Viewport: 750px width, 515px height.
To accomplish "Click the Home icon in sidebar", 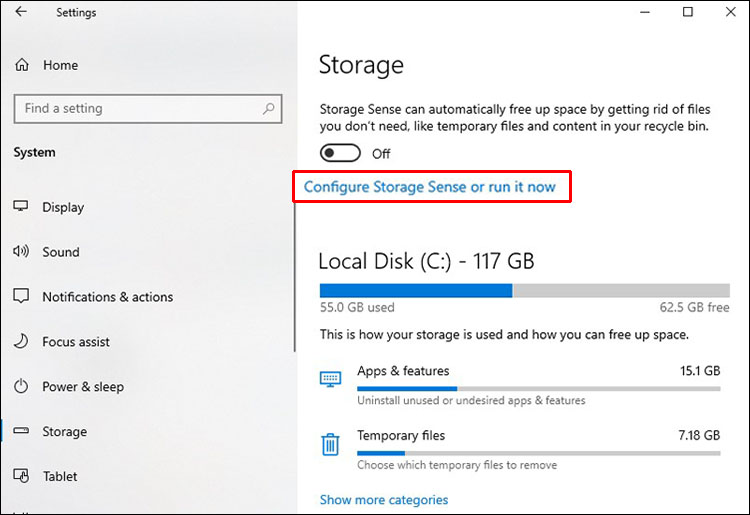I will (x=22, y=65).
